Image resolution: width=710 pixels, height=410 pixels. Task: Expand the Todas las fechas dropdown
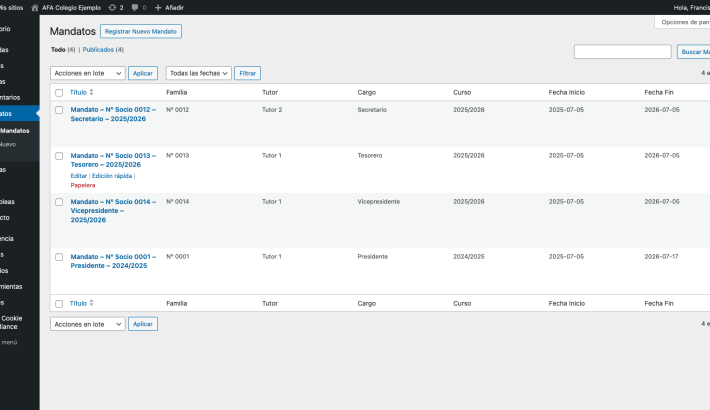(x=198, y=73)
